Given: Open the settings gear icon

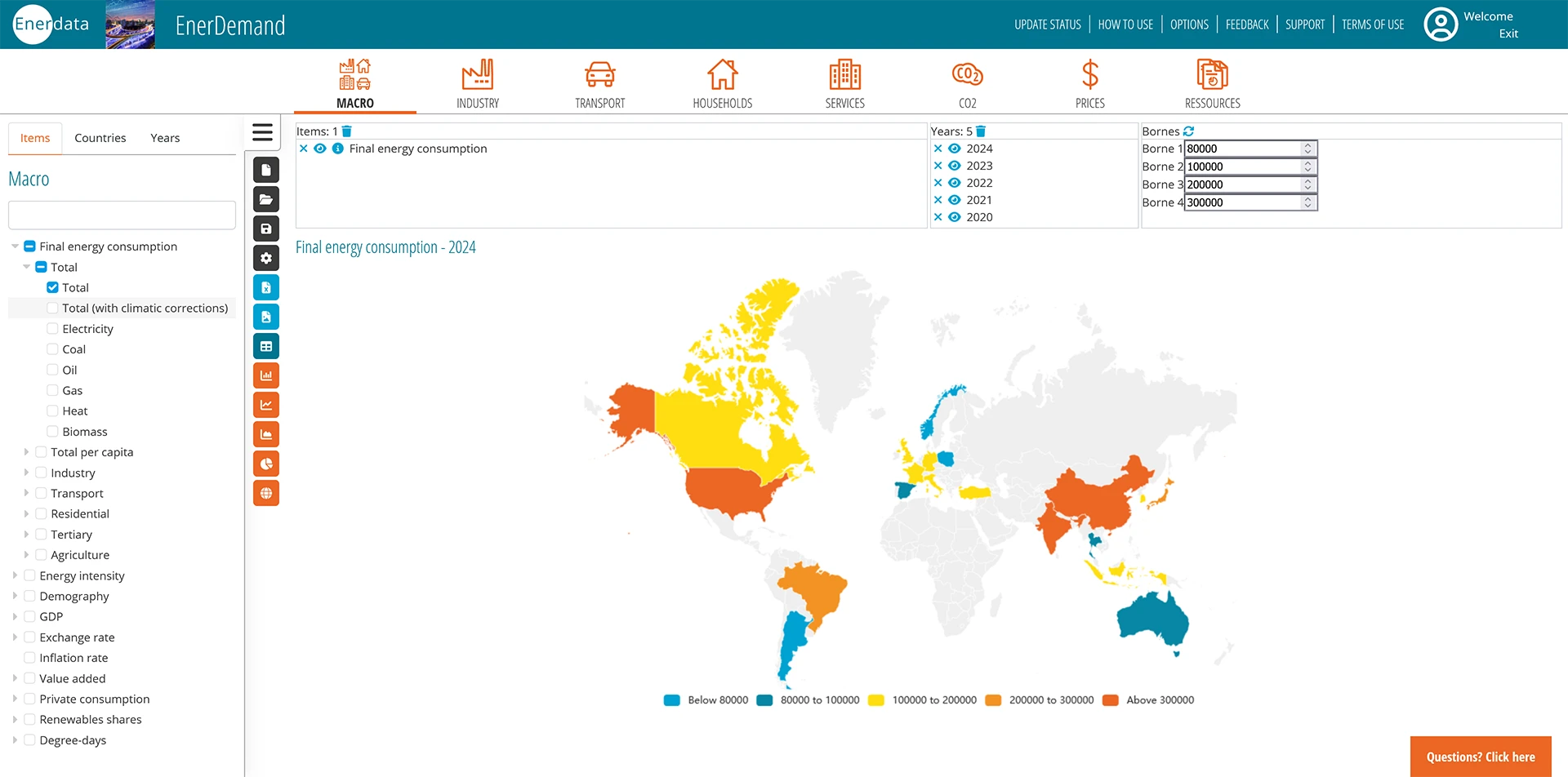Looking at the screenshot, I should (x=266, y=258).
